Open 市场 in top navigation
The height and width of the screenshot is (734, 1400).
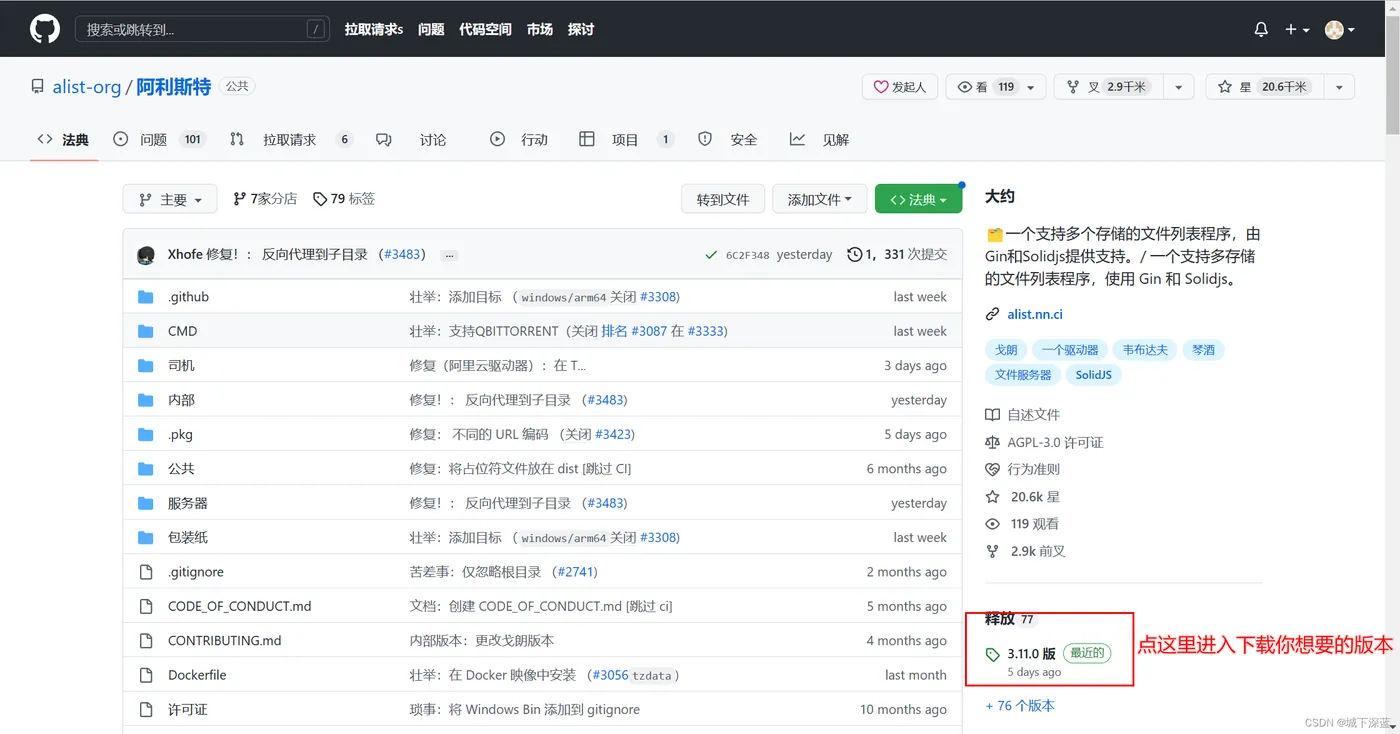tap(540, 29)
